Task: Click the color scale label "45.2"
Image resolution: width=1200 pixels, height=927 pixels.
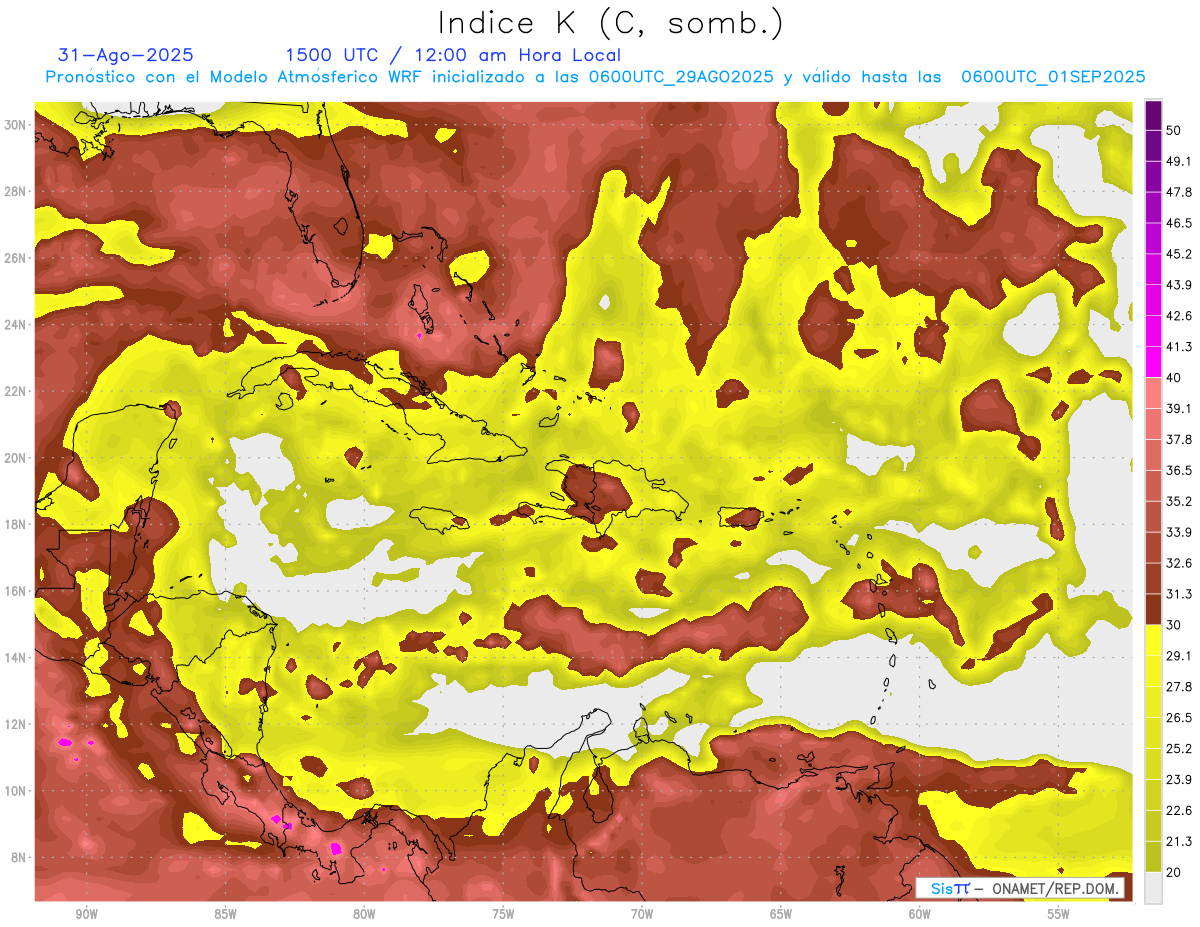Action: coord(1179,254)
